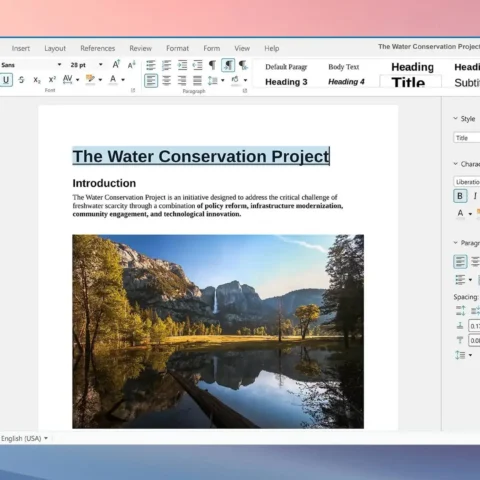Apply the Highlighting Color marker

tap(90, 79)
